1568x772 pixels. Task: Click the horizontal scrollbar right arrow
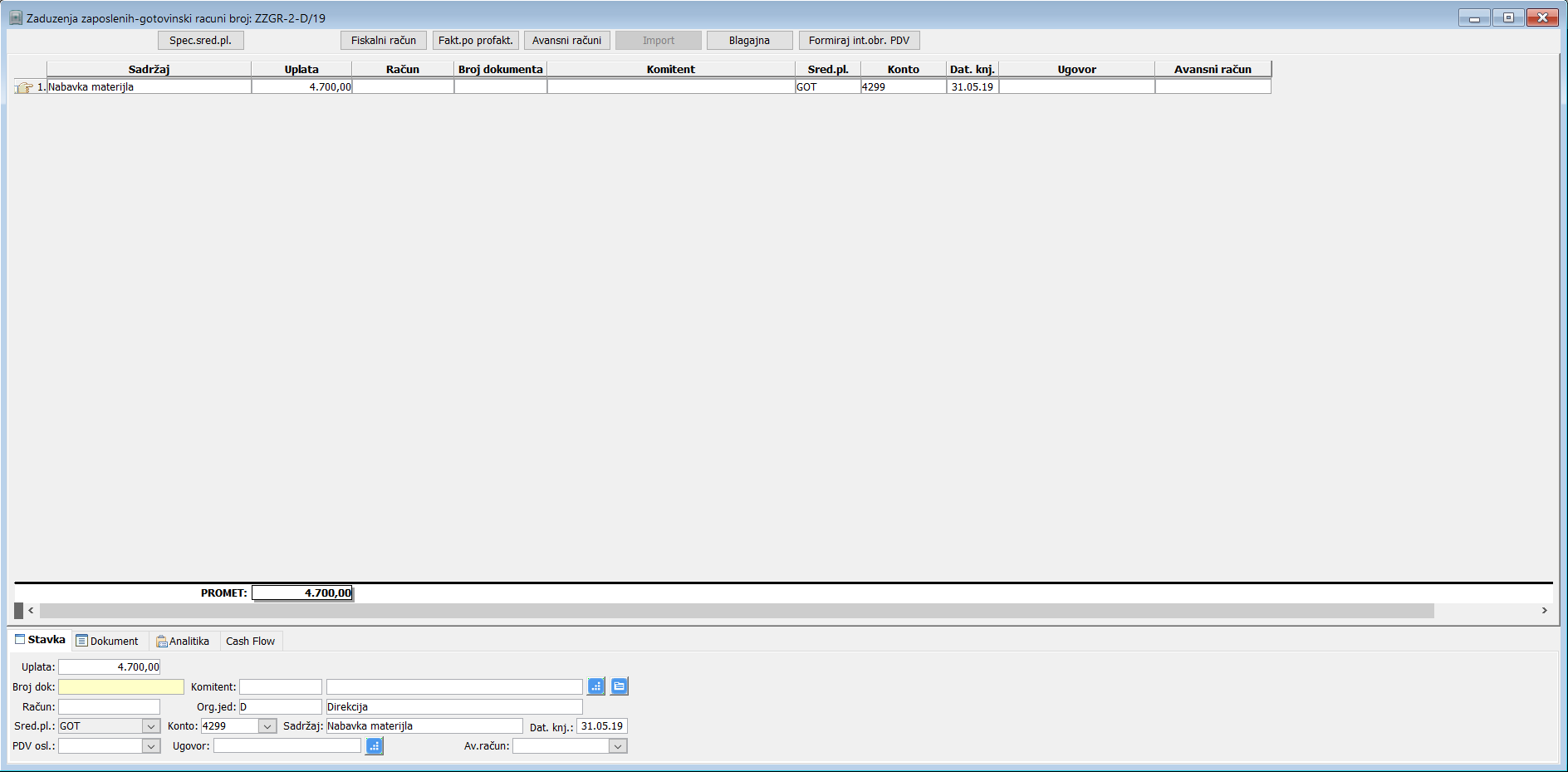tap(1545, 611)
